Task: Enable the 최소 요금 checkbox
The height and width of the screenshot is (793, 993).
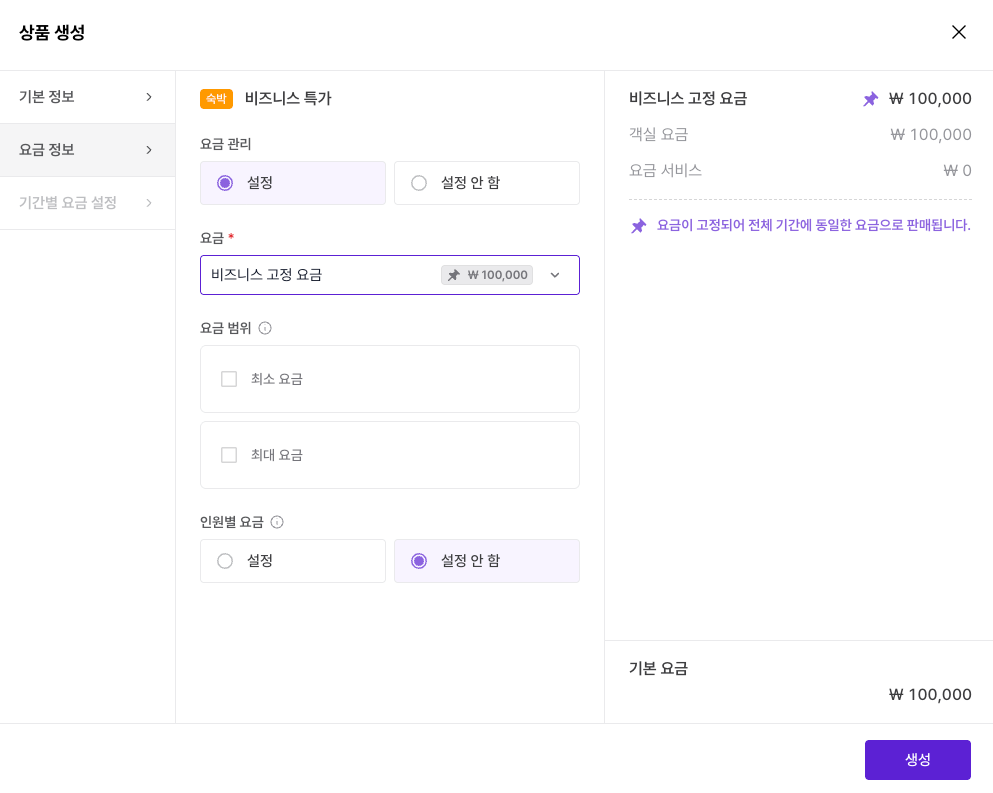Action: 228,378
